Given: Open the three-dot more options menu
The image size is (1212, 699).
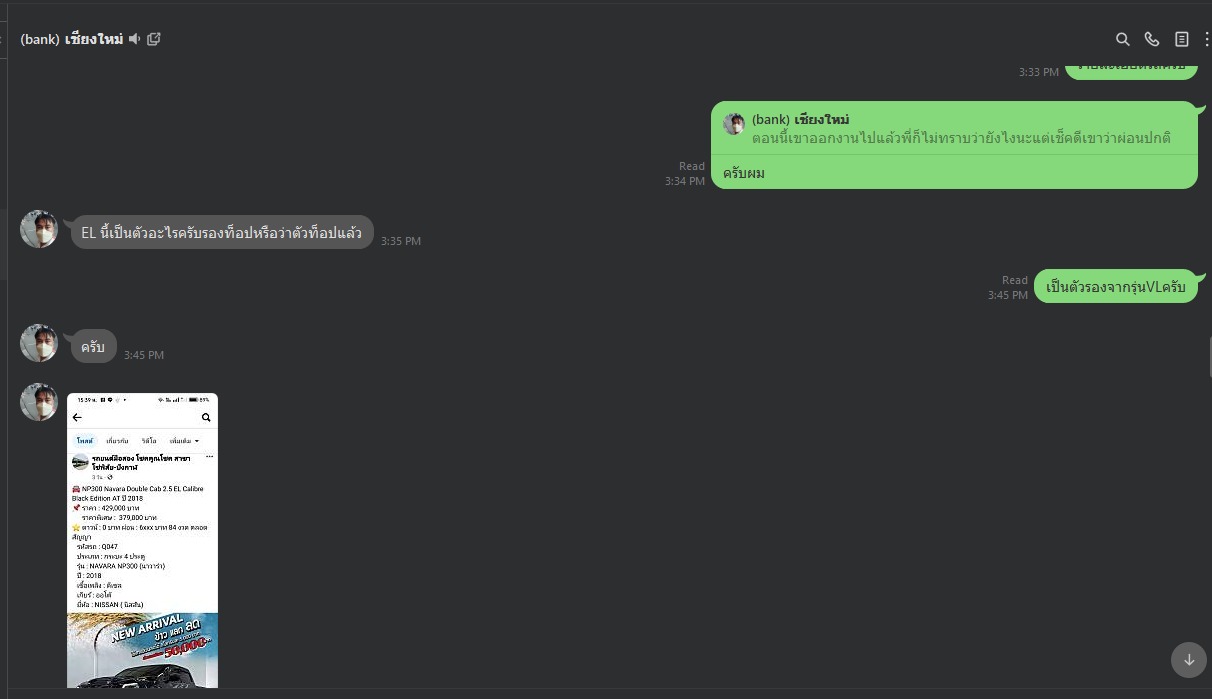Looking at the screenshot, I should tap(1206, 39).
